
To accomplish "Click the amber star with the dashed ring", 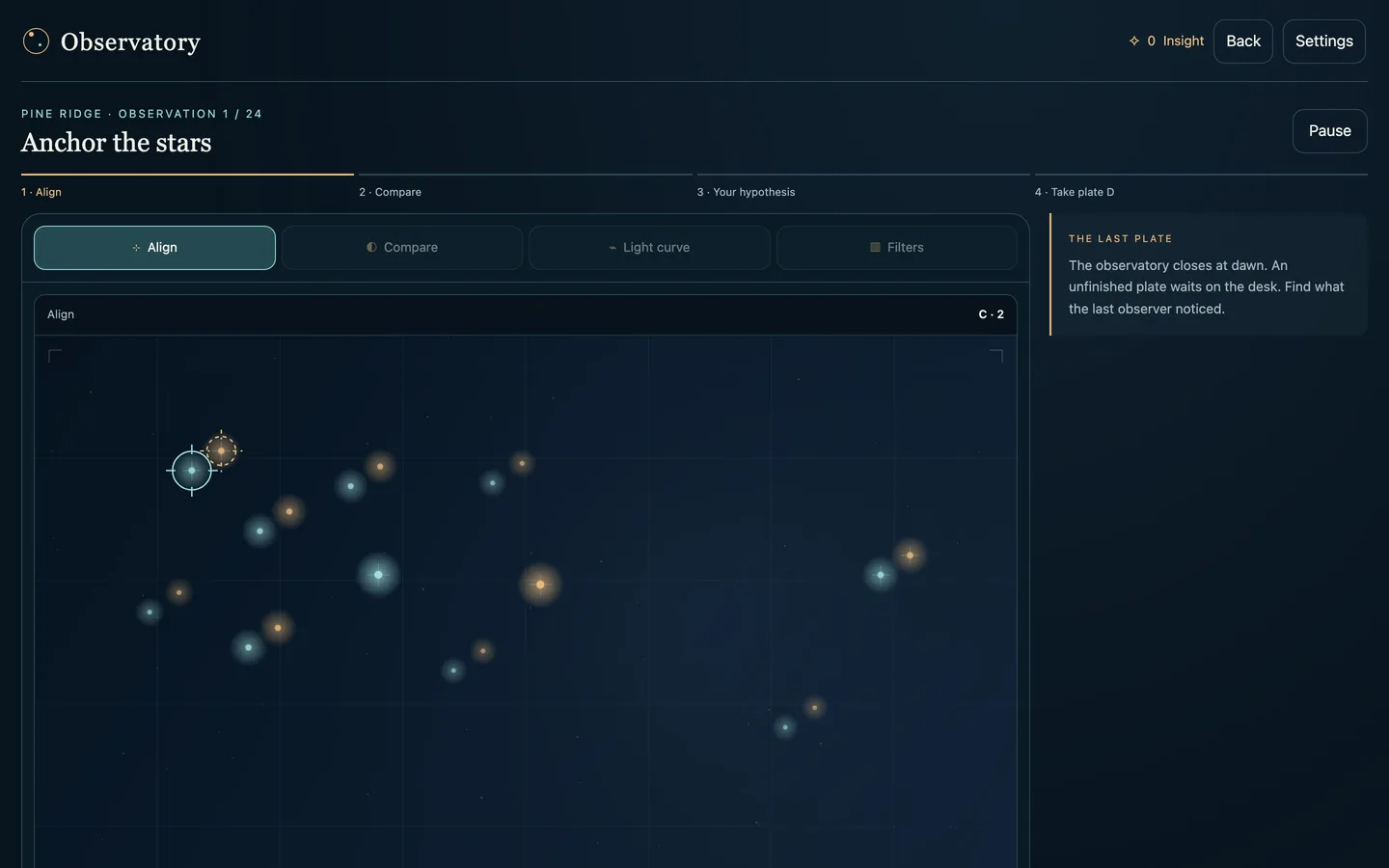I will point(222,450).
